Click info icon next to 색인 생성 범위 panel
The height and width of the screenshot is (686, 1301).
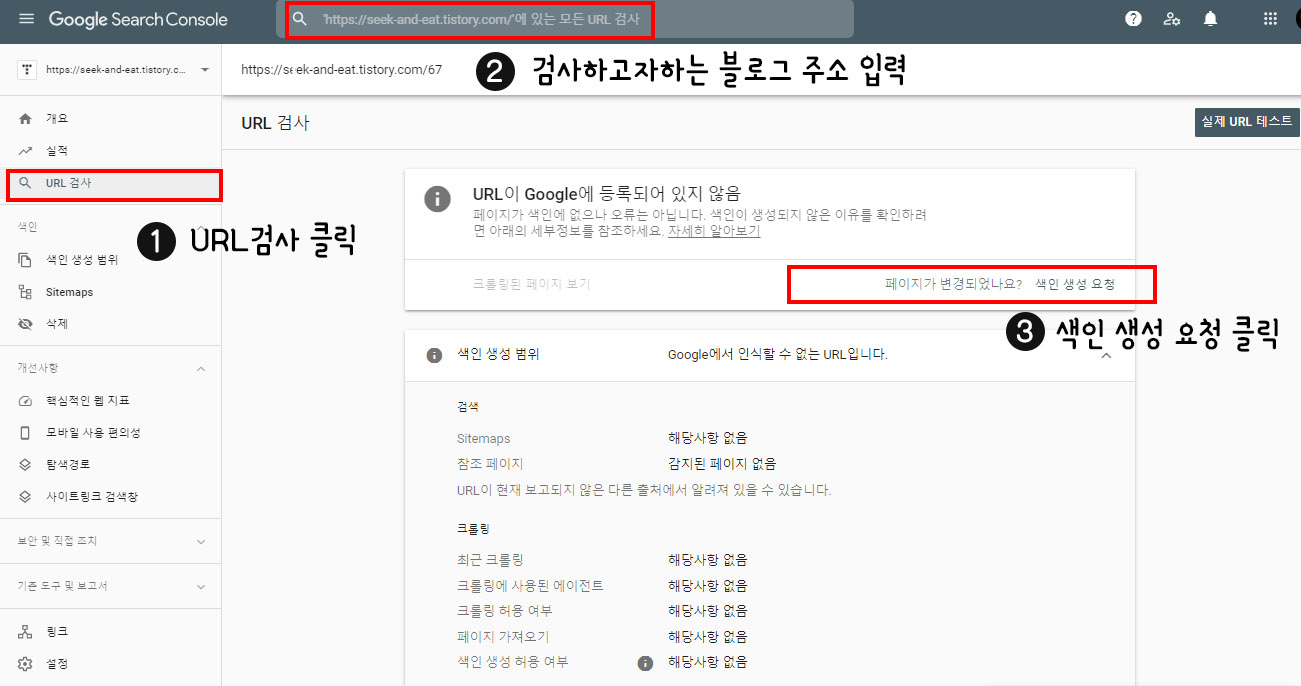pyautogui.click(x=434, y=355)
